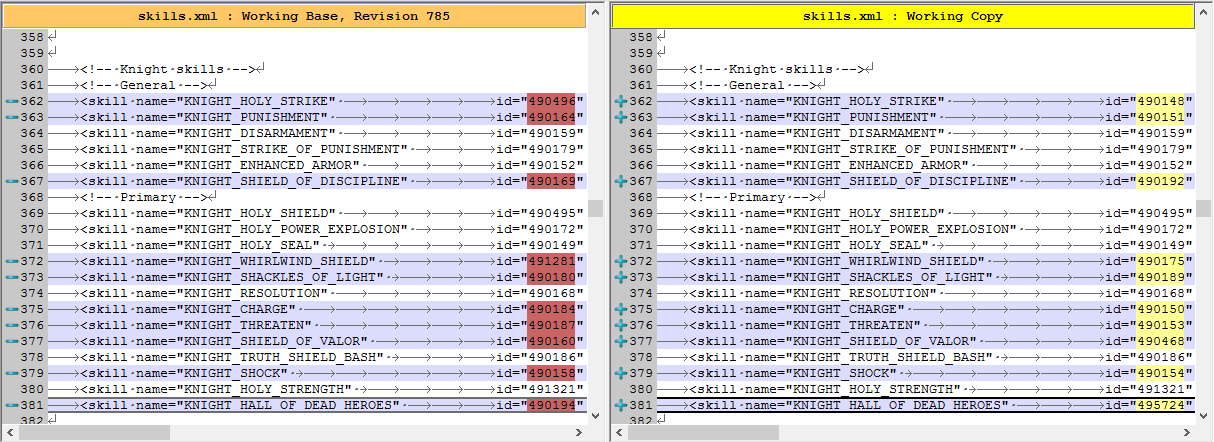Click plus icon at line 367 in Working Copy
This screenshot has height=442, width=1214.
point(620,181)
